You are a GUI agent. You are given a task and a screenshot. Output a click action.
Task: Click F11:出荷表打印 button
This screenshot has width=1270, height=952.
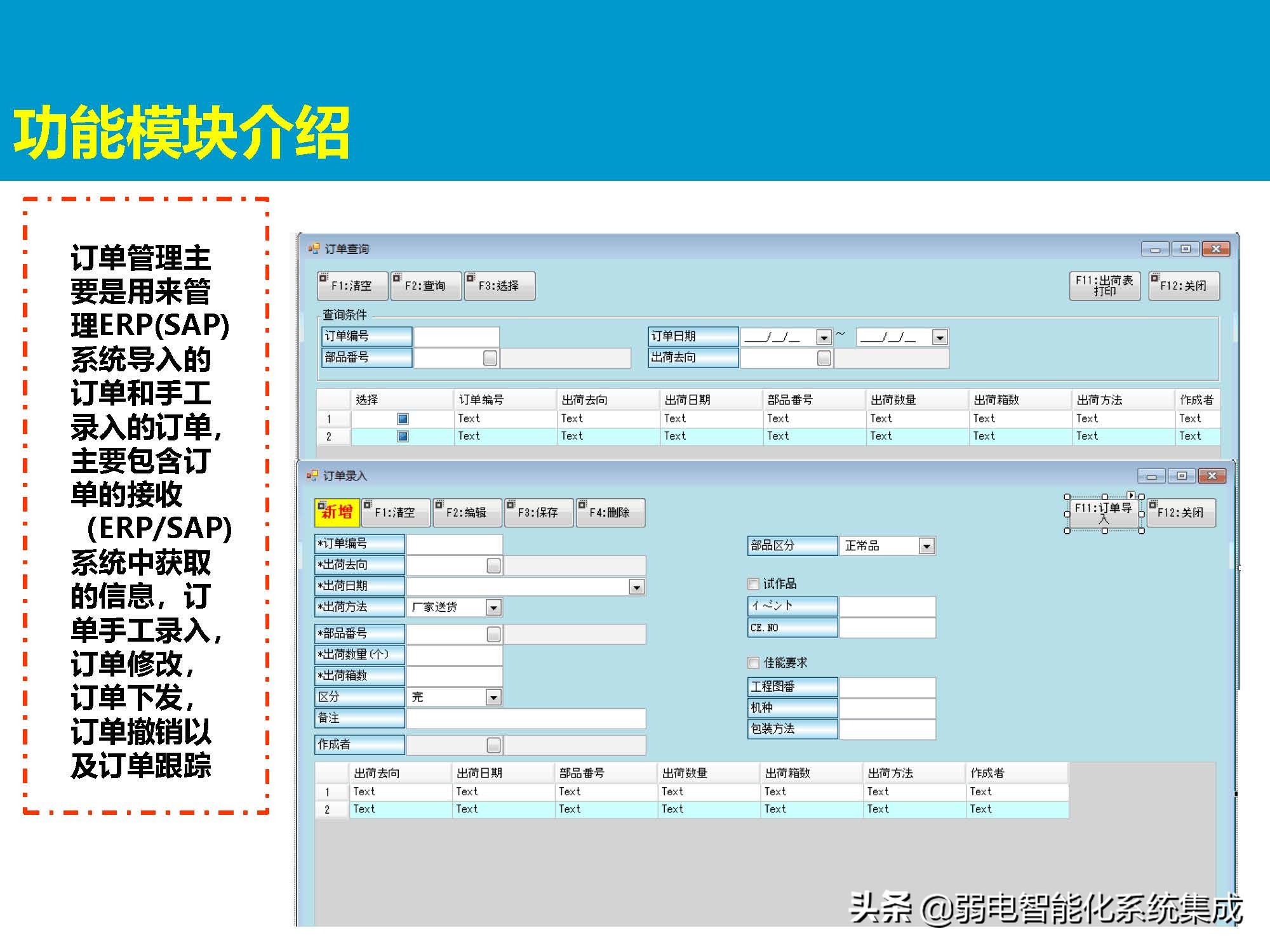coord(1105,286)
